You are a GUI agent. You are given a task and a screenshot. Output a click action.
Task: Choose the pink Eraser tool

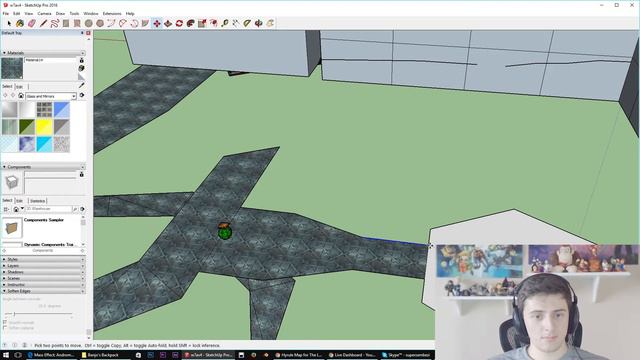click(x=31, y=24)
